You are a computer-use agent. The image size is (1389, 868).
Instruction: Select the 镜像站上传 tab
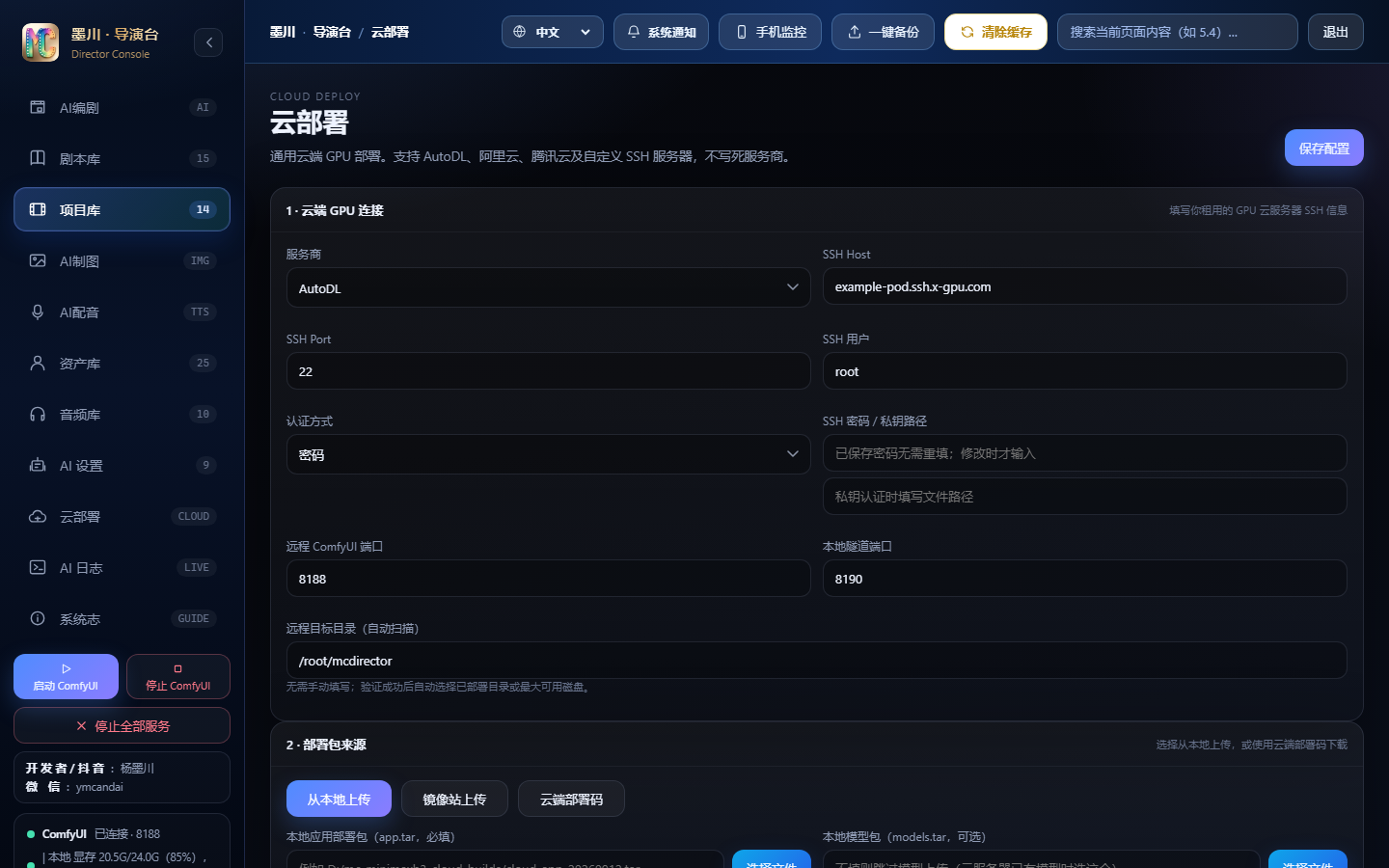[x=454, y=799]
